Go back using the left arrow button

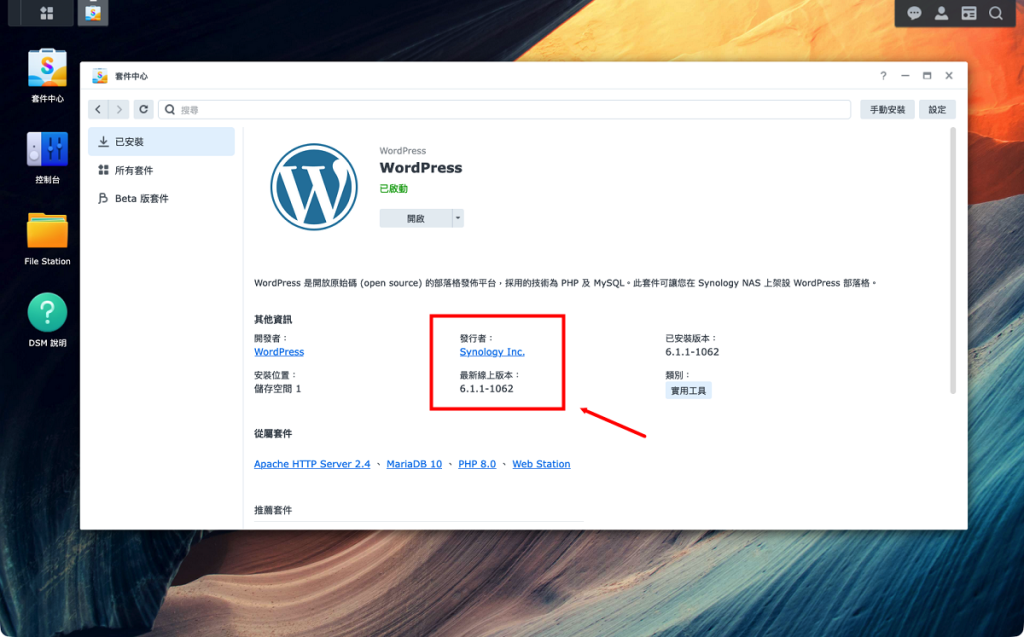coord(98,110)
